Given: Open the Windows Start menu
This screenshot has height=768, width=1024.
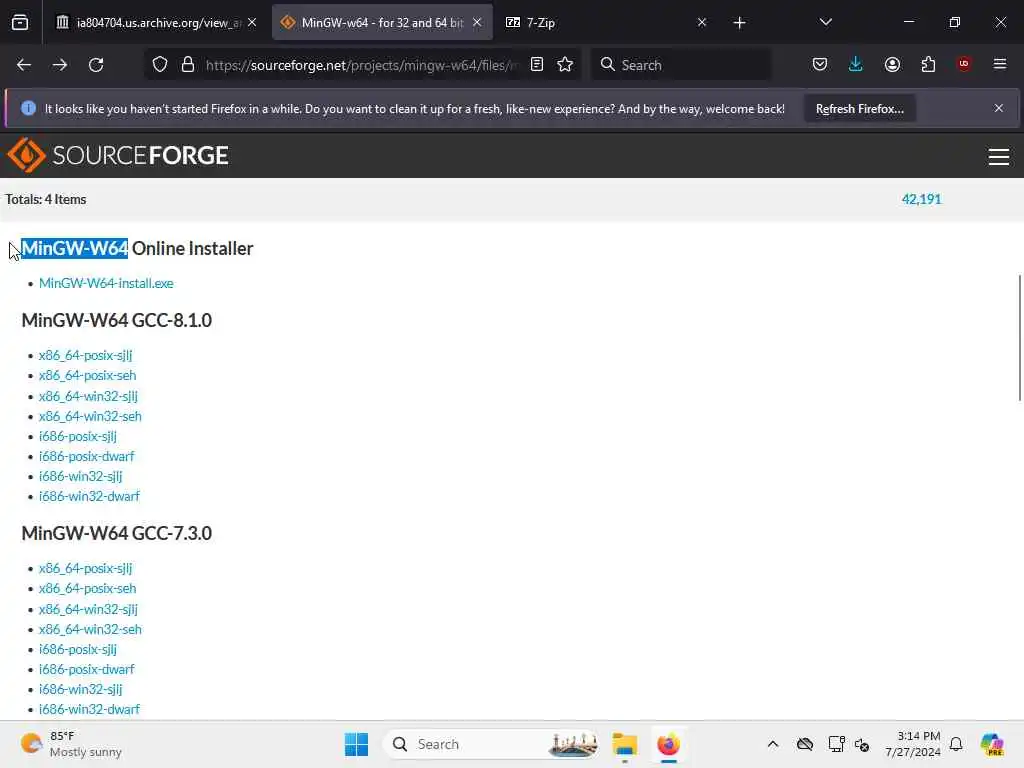Looking at the screenshot, I should 357,744.
